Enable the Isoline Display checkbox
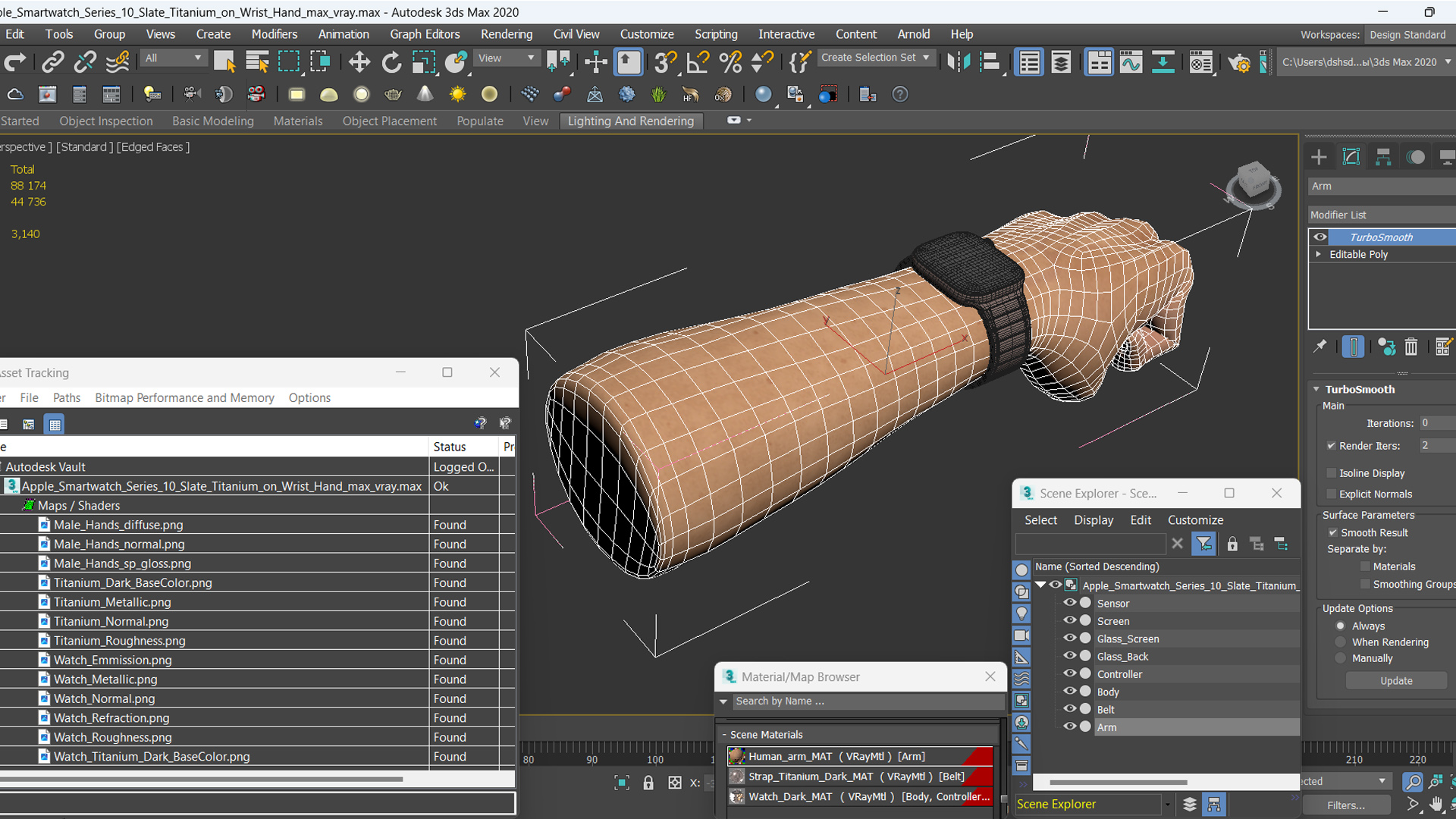 1332,473
